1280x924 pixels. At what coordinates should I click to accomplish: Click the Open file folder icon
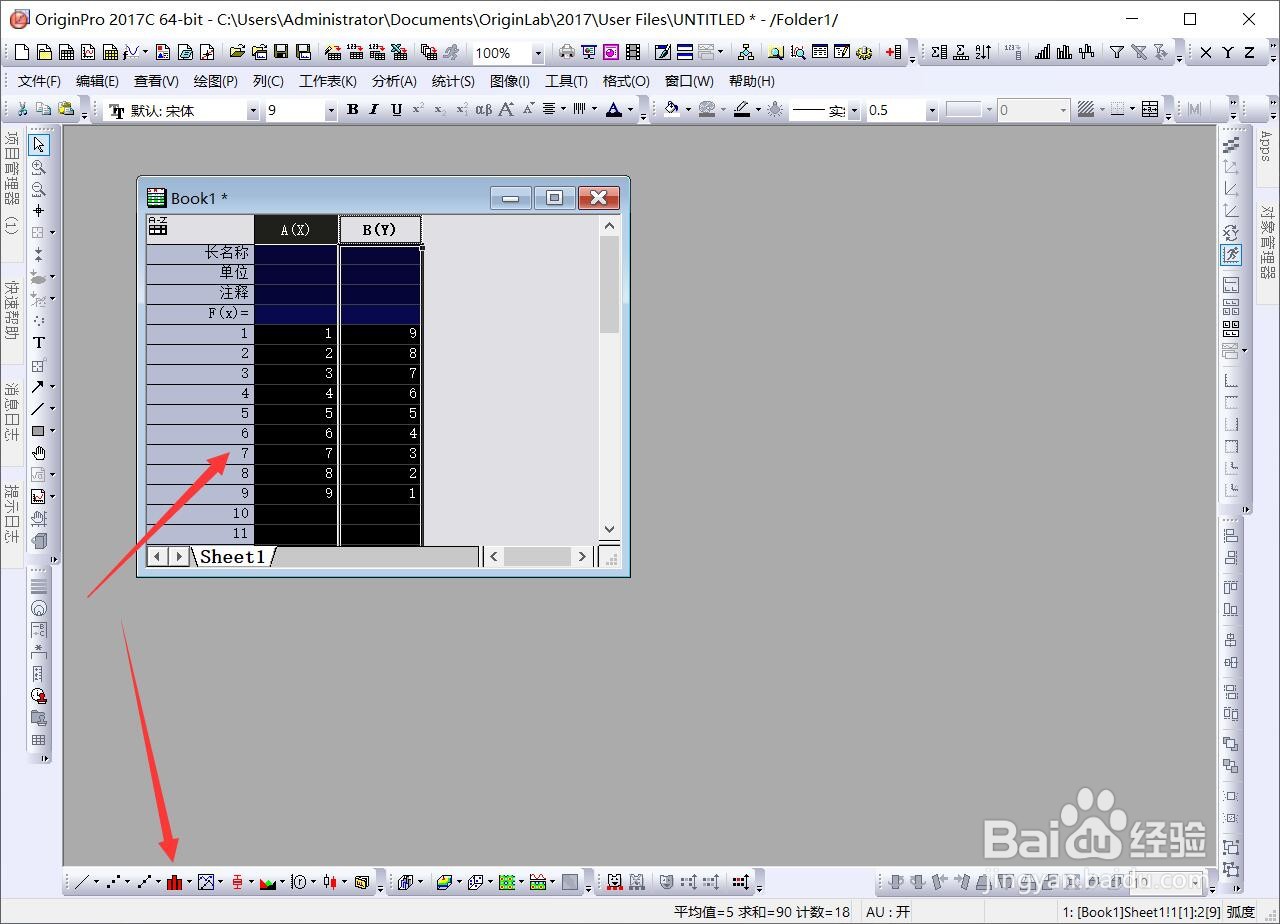(237, 52)
